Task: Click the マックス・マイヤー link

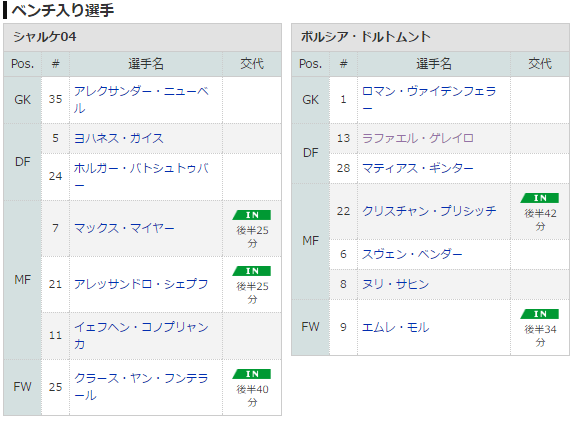Action: [x=124, y=228]
